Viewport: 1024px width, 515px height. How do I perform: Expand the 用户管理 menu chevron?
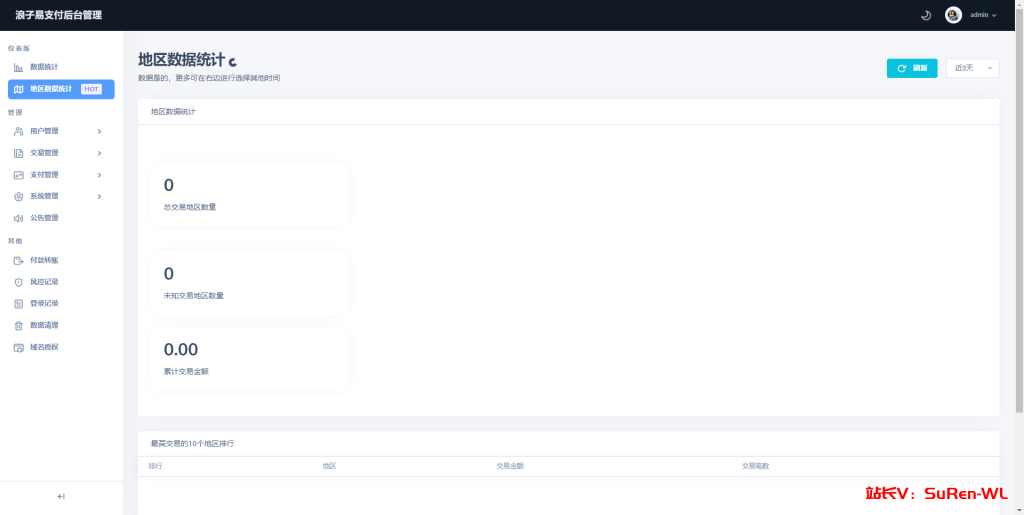click(x=99, y=131)
